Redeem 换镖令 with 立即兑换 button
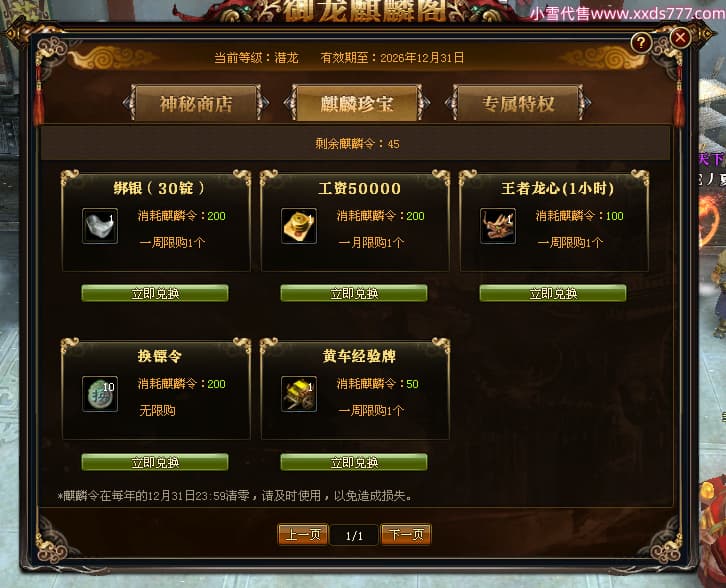Image resolution: width=726 pixels, height=588 pixels. (x=155, y=462)
